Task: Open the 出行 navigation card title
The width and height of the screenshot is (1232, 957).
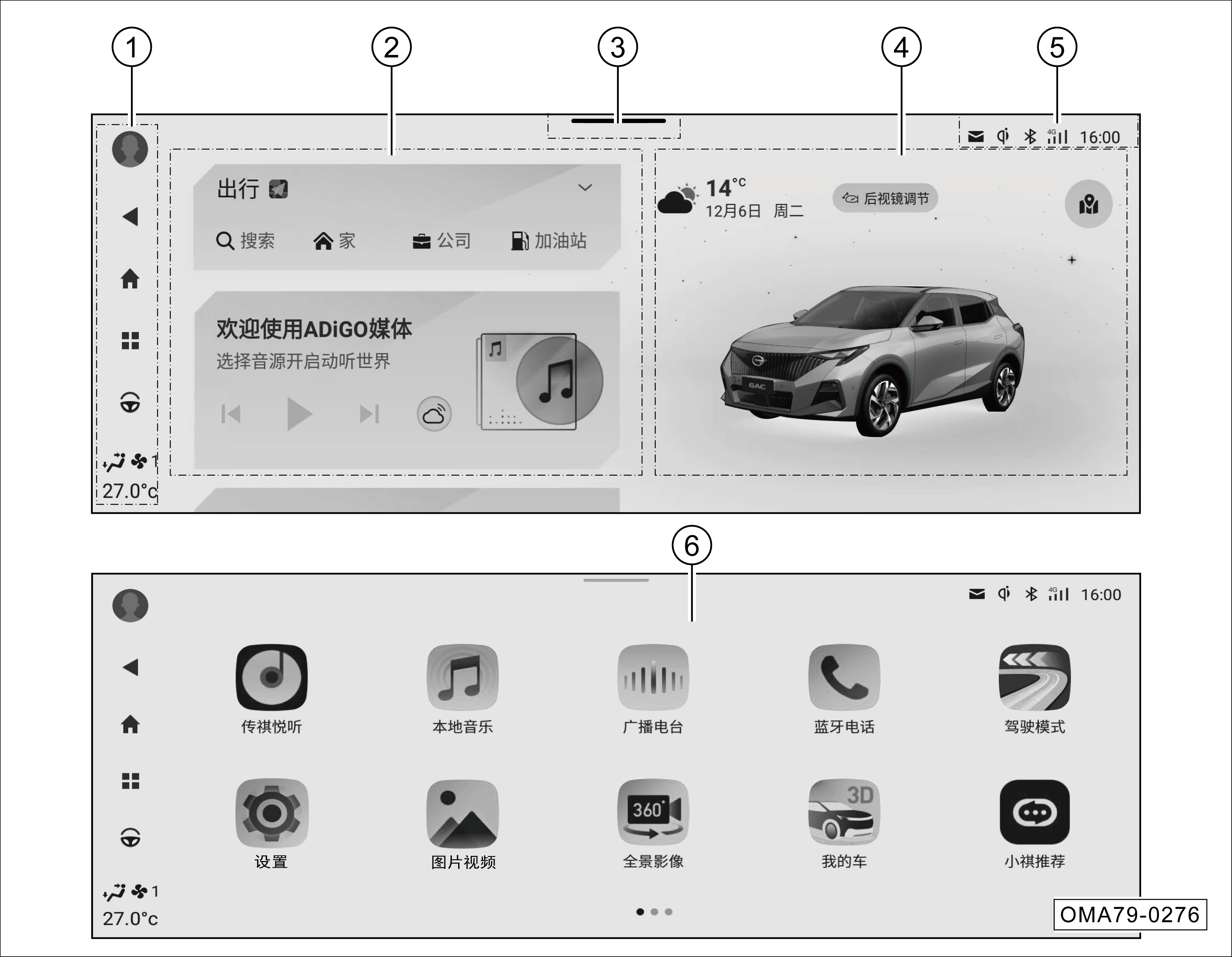Action: pyautogui.click(x=252, y=189)
